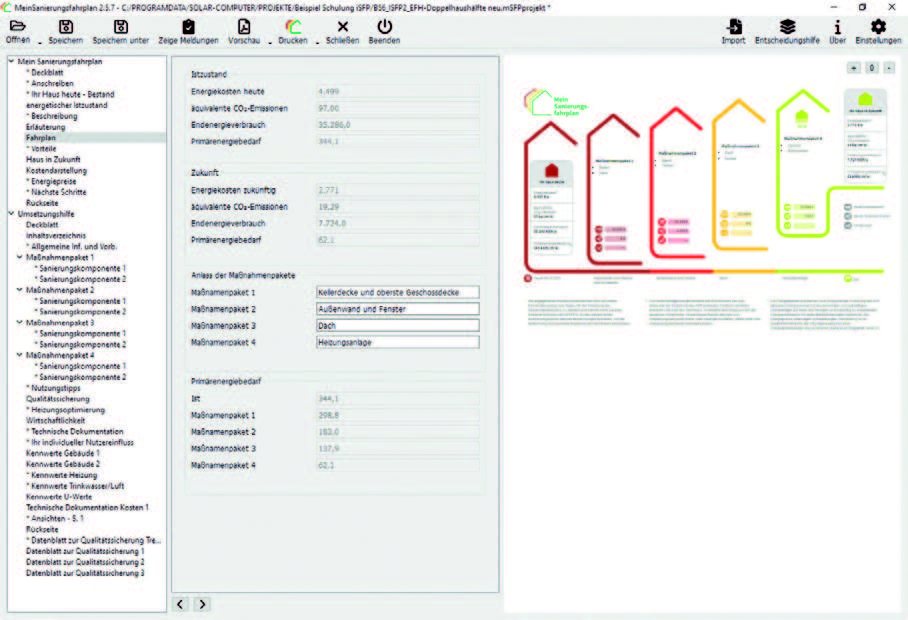Open the dropdown arrow next to Drucken
Viewport: 908px width, 620px height.
(x=317, y=42)
